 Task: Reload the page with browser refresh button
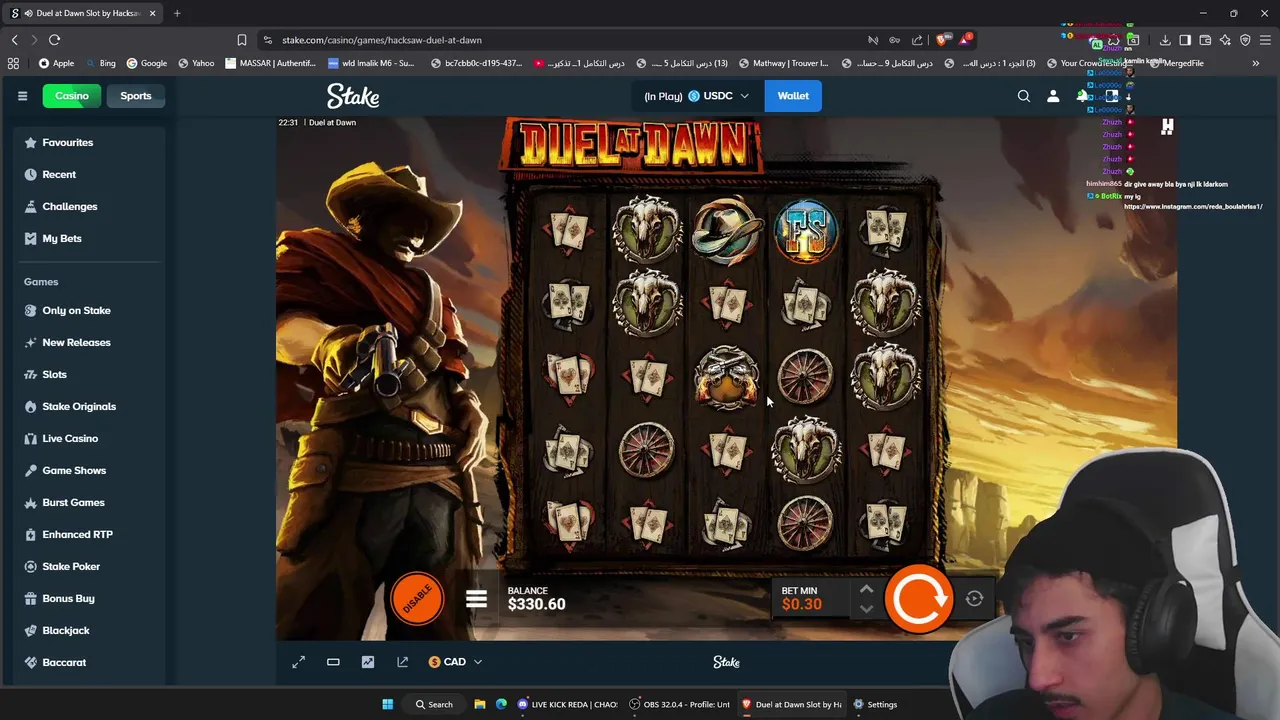pos(54,40)
